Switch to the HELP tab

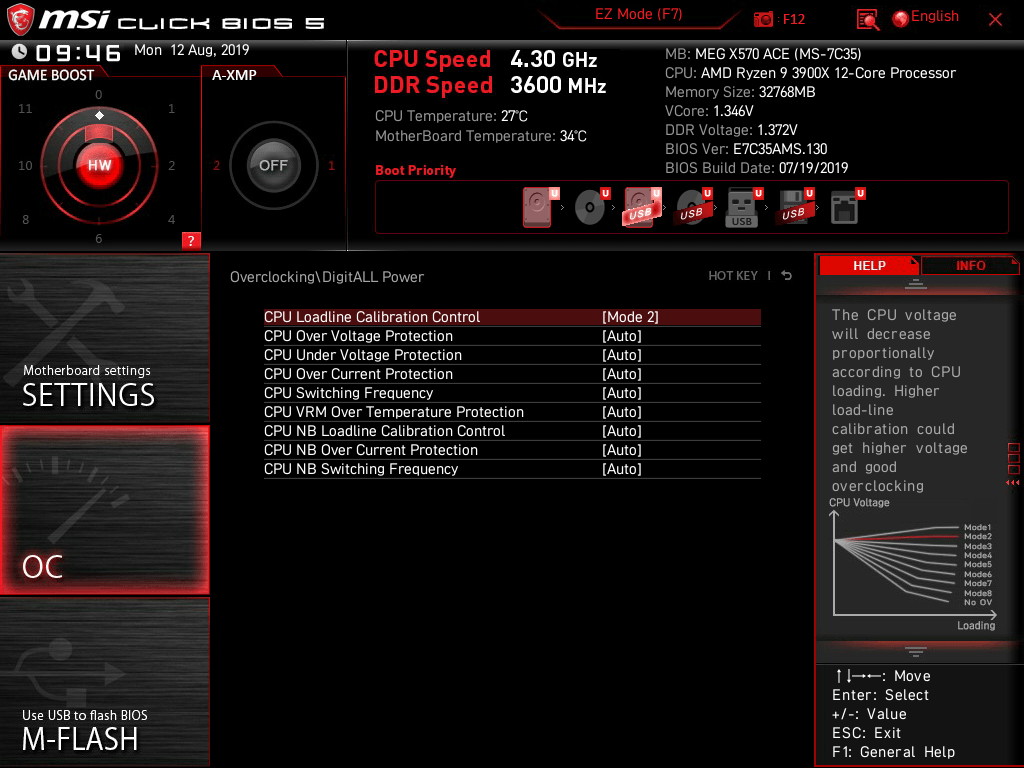coord(869,265)
